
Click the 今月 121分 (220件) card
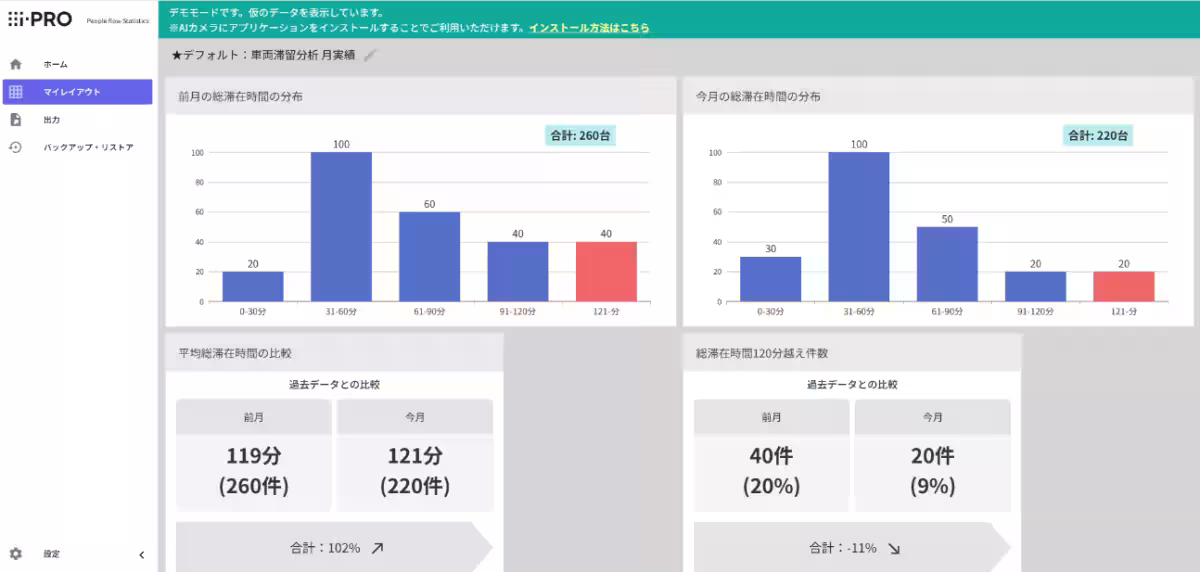tap(415, 471)
